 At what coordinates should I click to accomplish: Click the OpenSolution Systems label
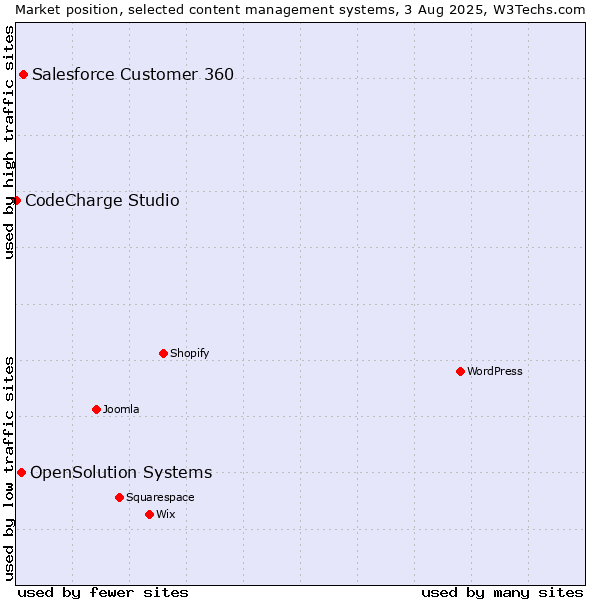121,473
